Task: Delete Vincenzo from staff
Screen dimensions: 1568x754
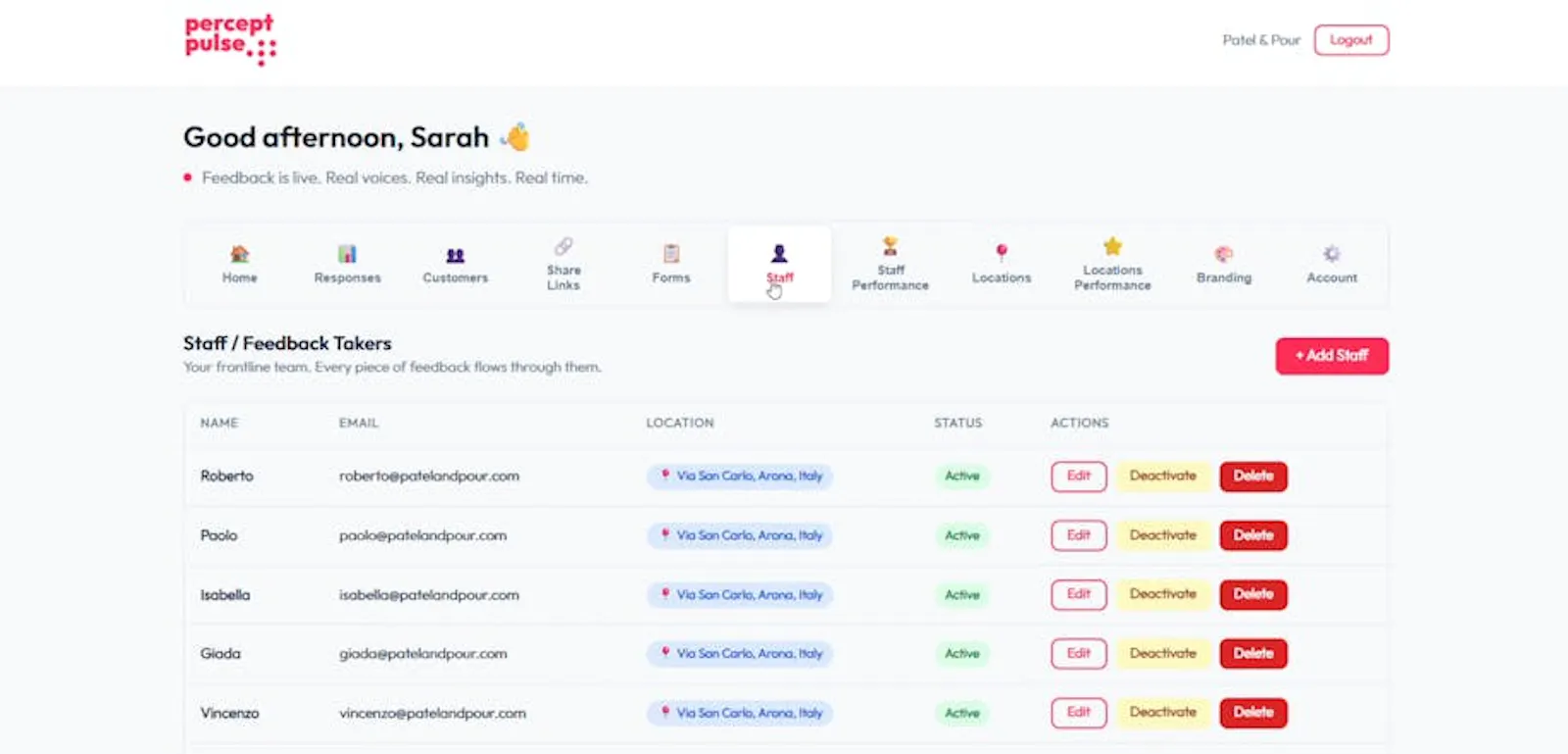Action: 1253,713
